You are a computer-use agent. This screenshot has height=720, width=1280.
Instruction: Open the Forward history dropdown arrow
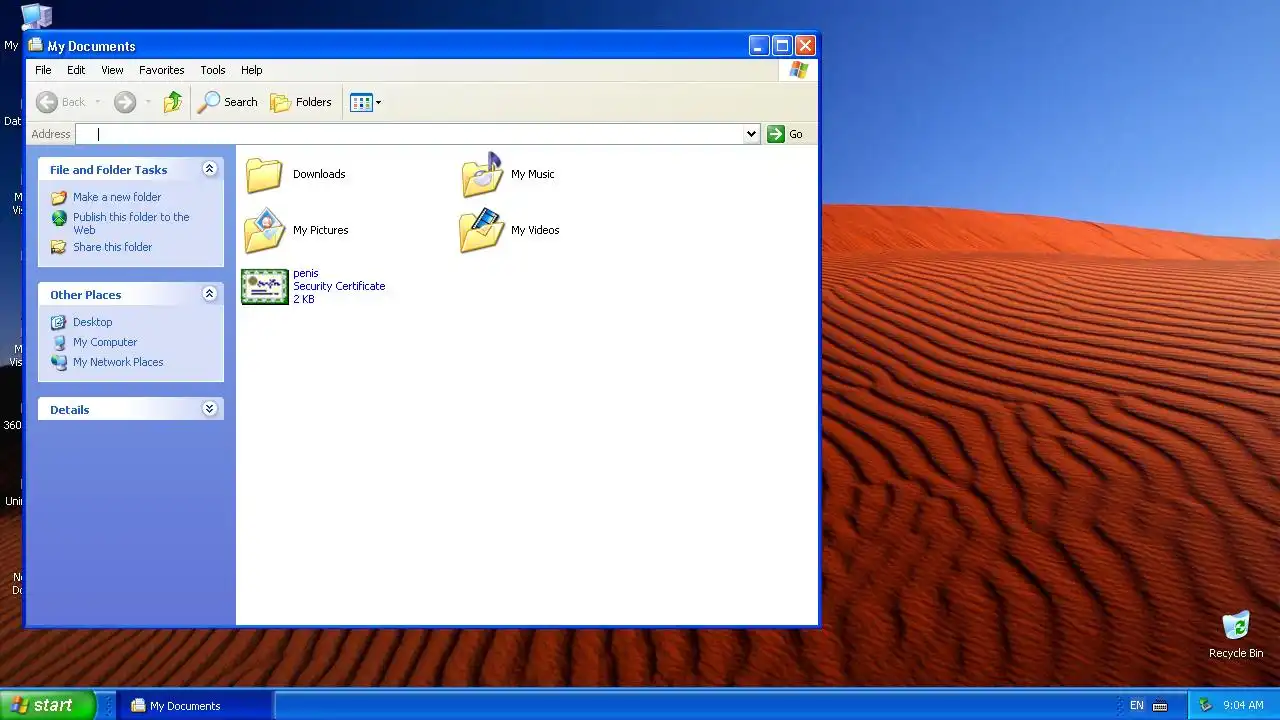click(148, 102)
